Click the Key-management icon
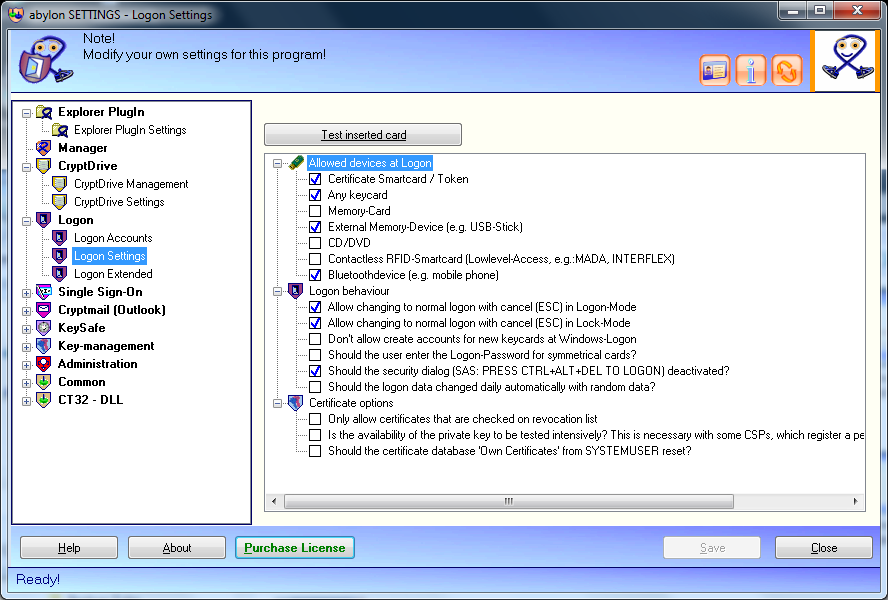 click(x=44, y=346)
